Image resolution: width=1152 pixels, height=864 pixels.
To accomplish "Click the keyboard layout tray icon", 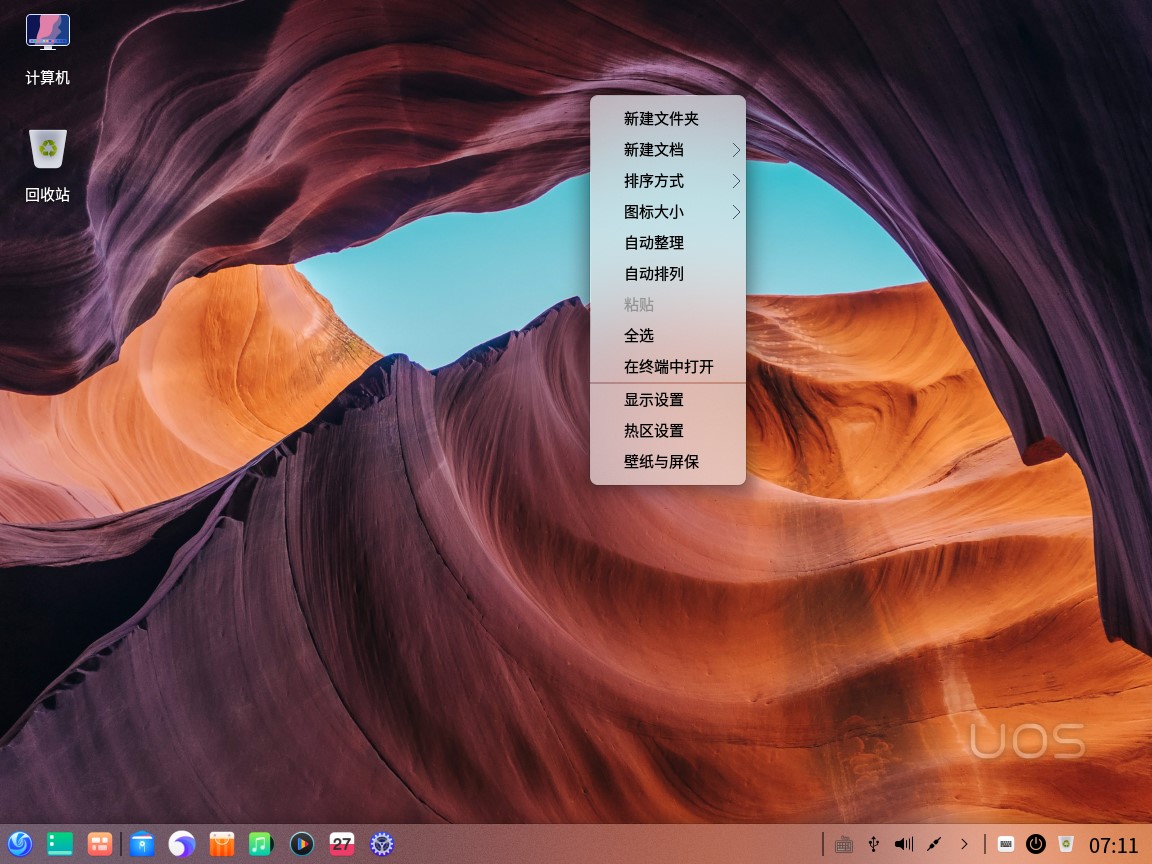I will 843,844.
